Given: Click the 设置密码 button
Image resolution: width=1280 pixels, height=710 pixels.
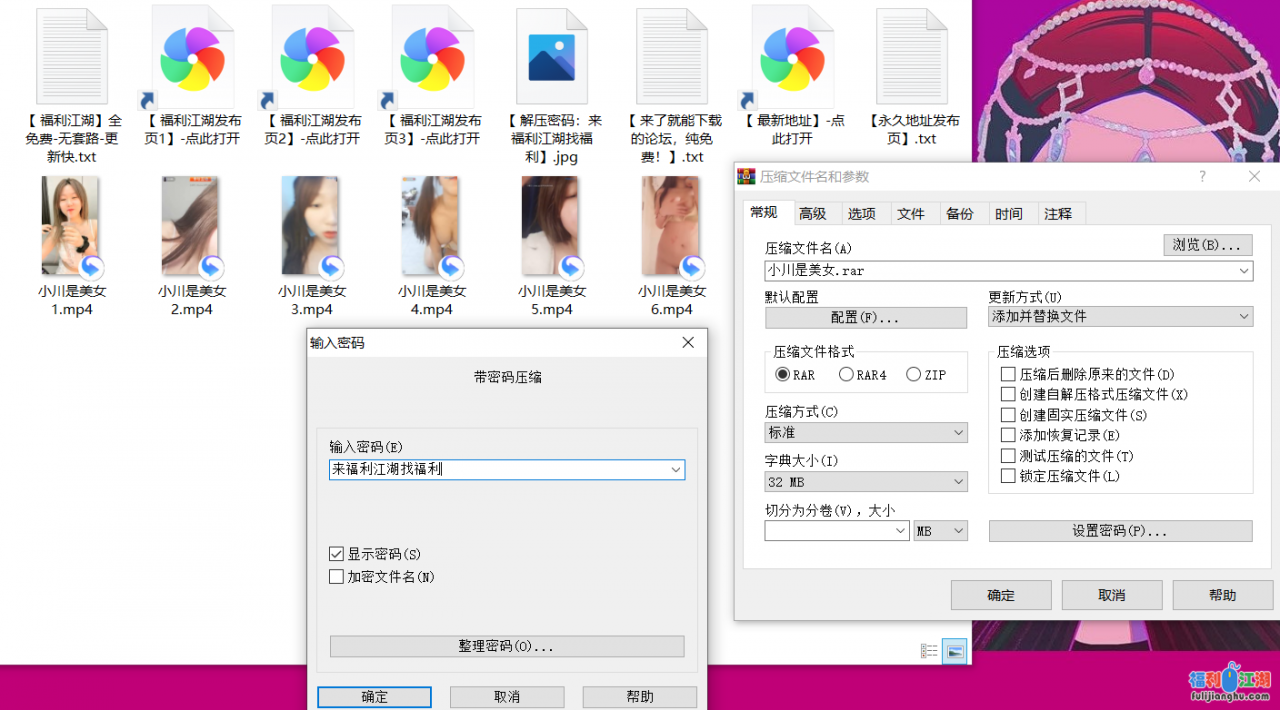Looking at the screenshot, I should 1120,531.
